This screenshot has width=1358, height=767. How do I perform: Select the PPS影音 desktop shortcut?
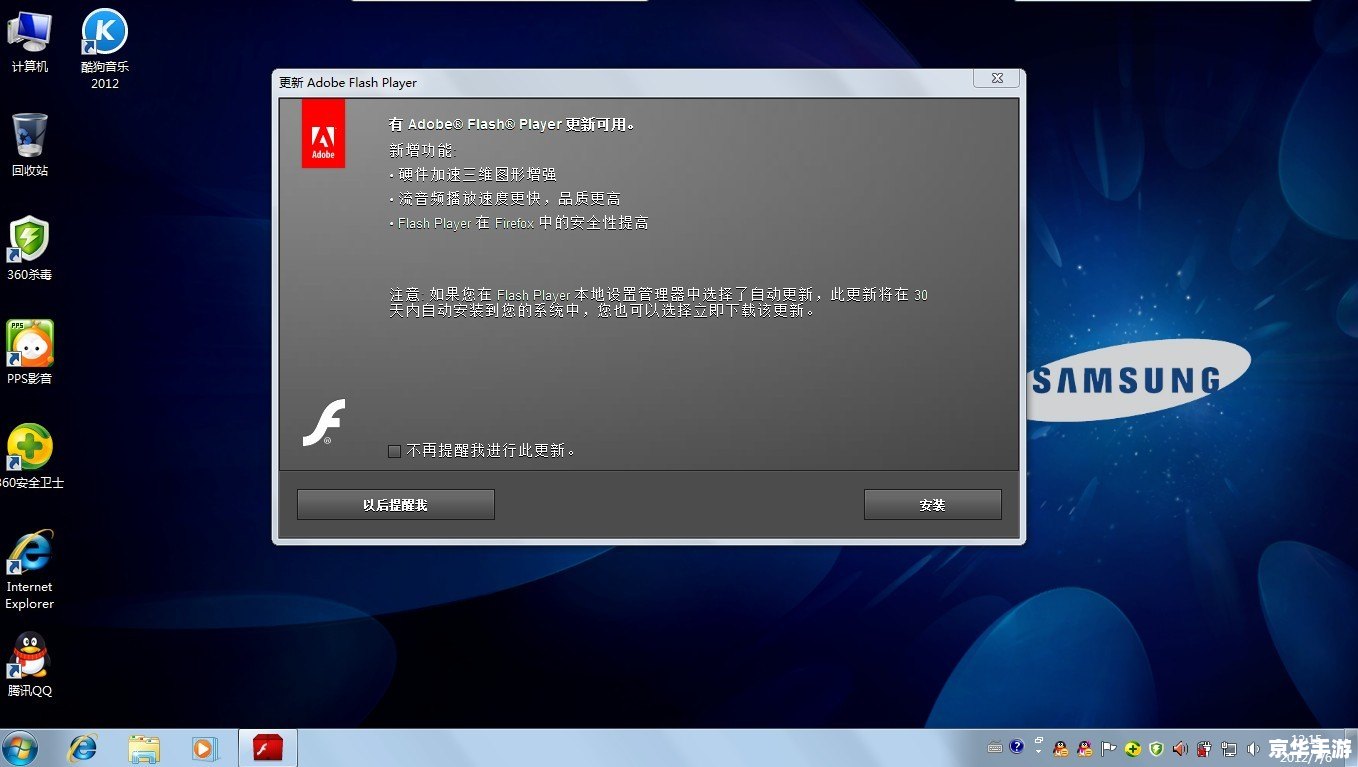click(x=30, y=353)
